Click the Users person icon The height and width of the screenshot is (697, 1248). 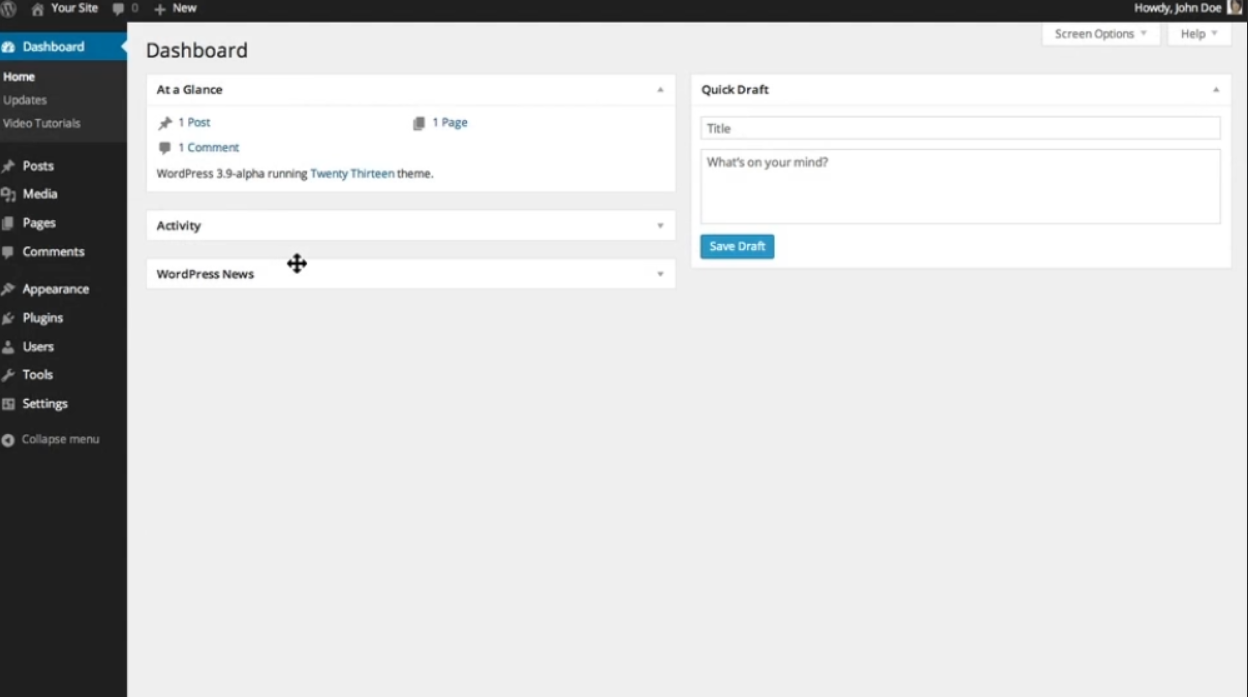pyautogui.click(x=8, y=347)
